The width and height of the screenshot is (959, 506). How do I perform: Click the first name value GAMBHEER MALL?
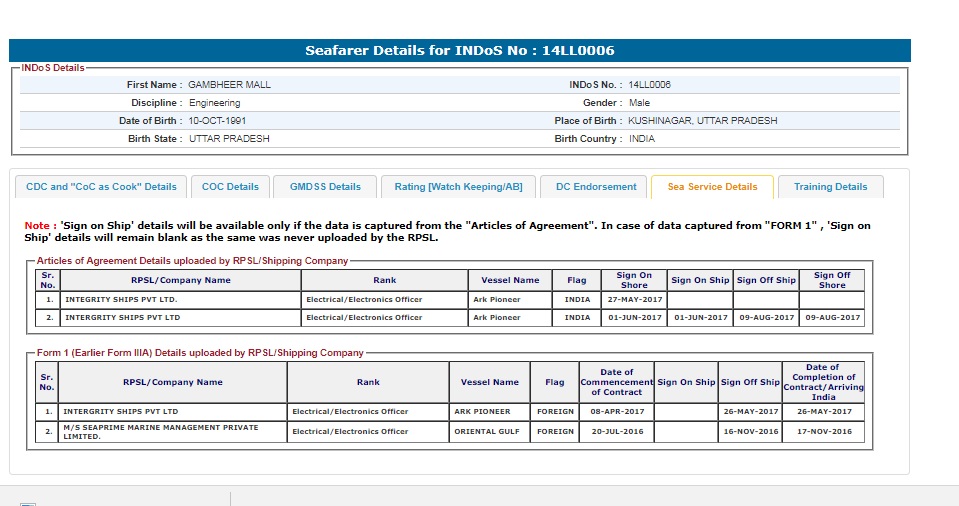click(x=229, y=85)
